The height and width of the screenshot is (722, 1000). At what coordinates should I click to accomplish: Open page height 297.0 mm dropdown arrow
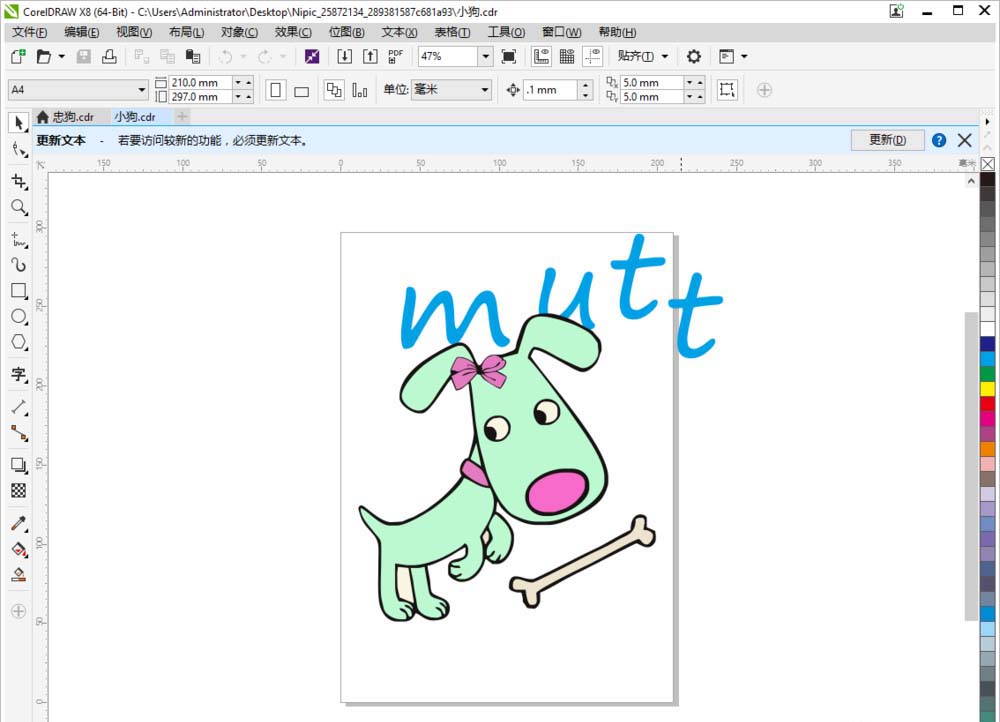pyautogui.click(x=238, y=97)
